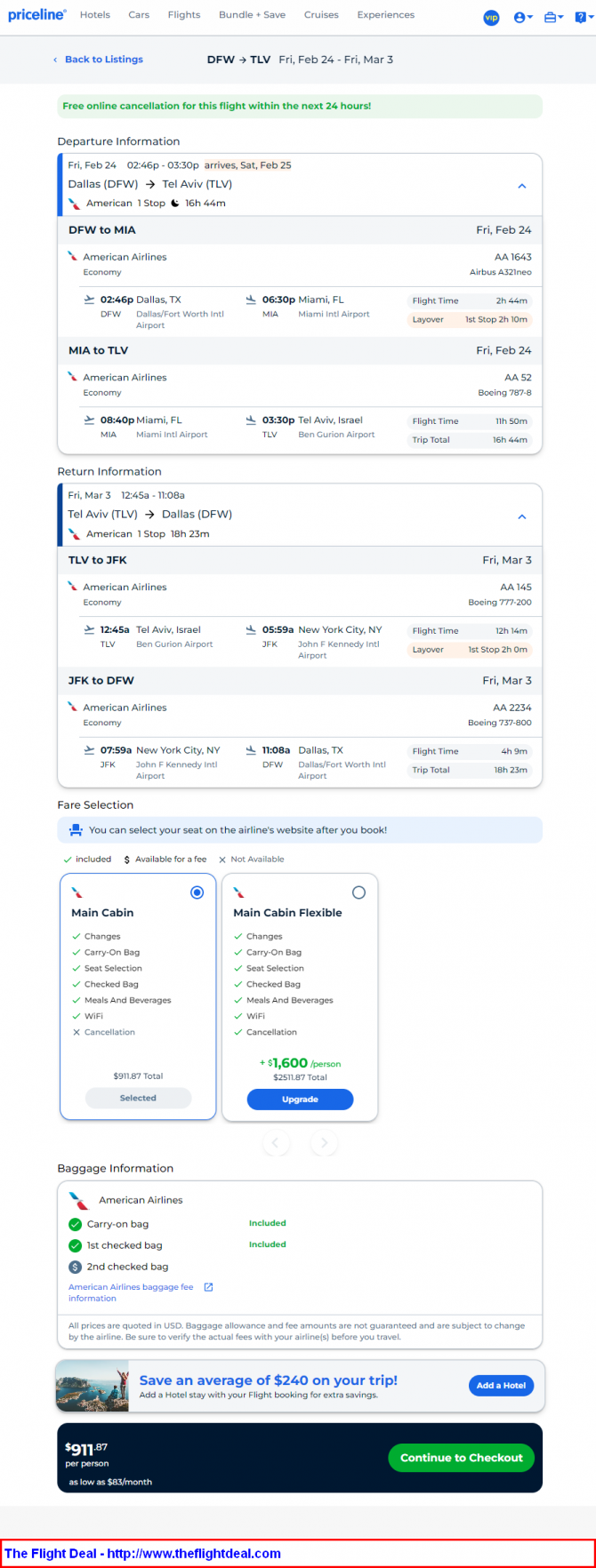Show previous fare options arrow

(x=276, y=1143)
